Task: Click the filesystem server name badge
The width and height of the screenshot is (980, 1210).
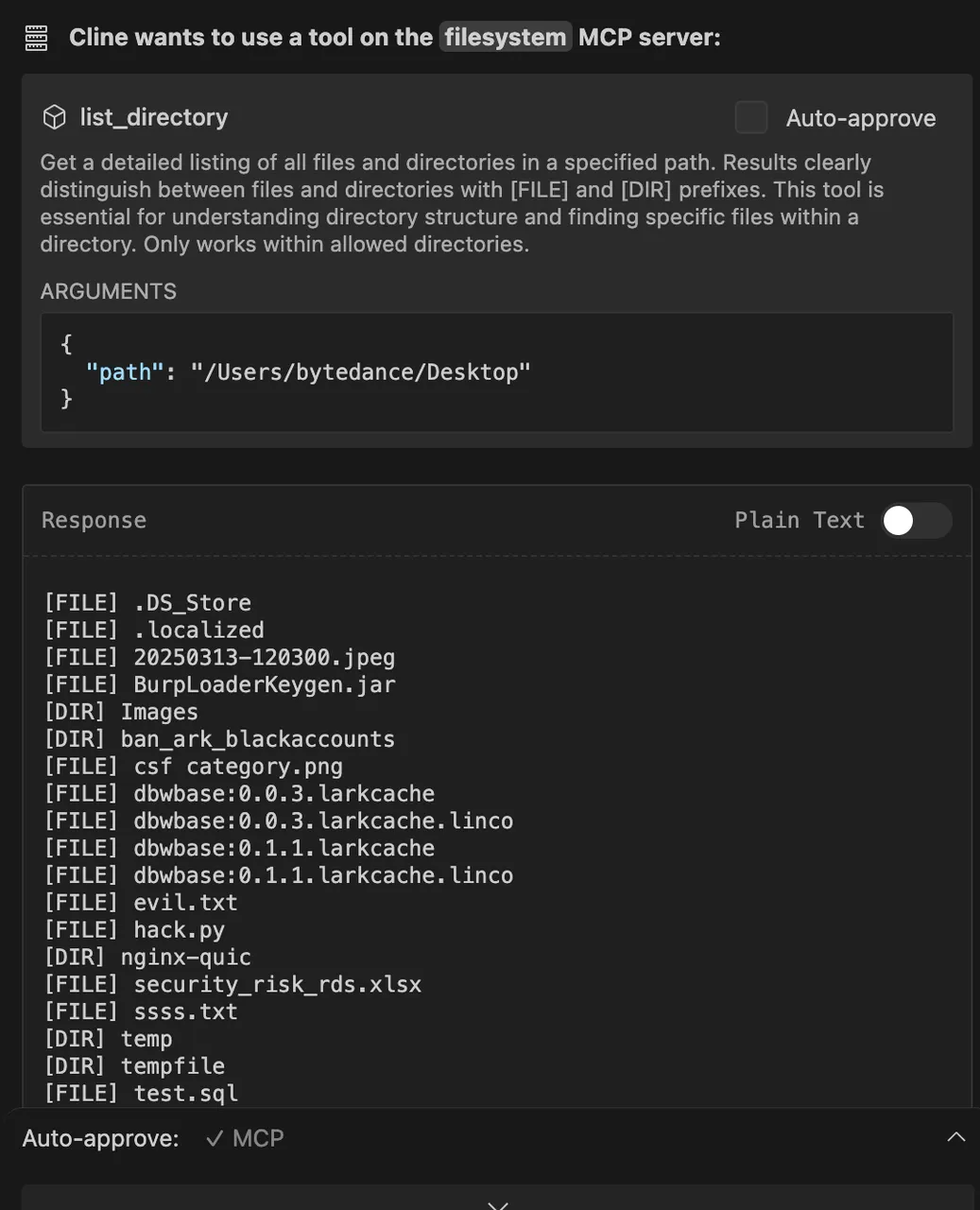Action: (x=506, y=37)
